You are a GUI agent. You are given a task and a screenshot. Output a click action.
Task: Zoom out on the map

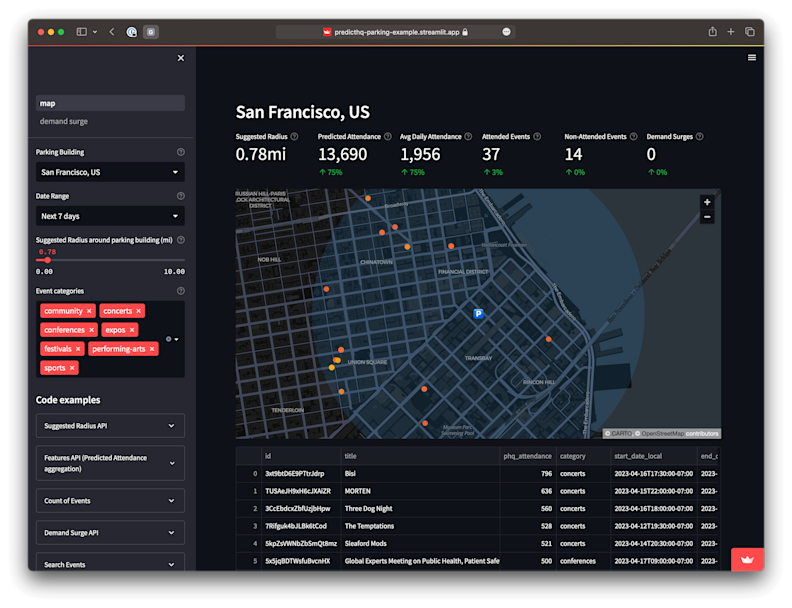(x=707, y=217)
